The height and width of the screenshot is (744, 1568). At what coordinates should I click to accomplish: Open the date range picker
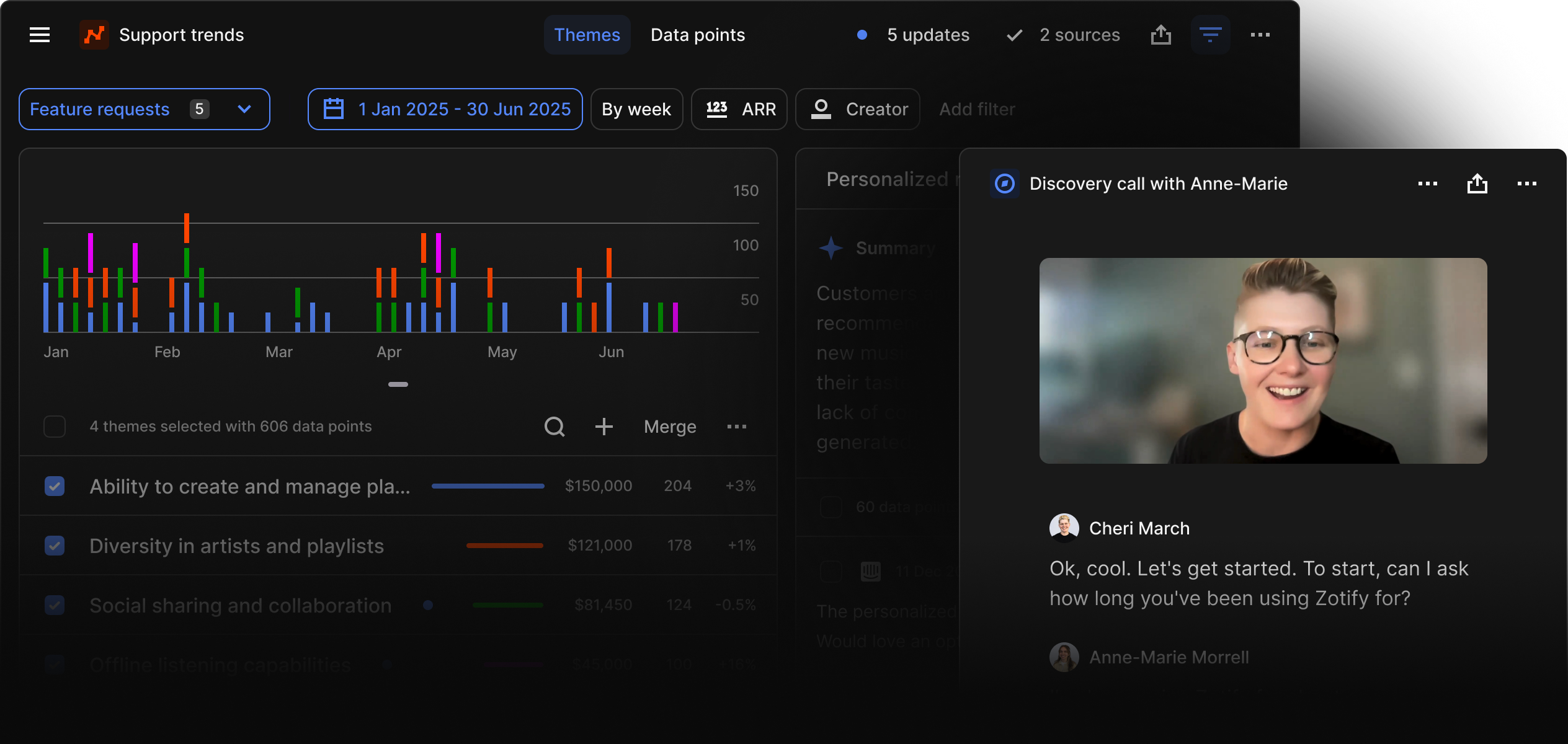click(445, 109)
